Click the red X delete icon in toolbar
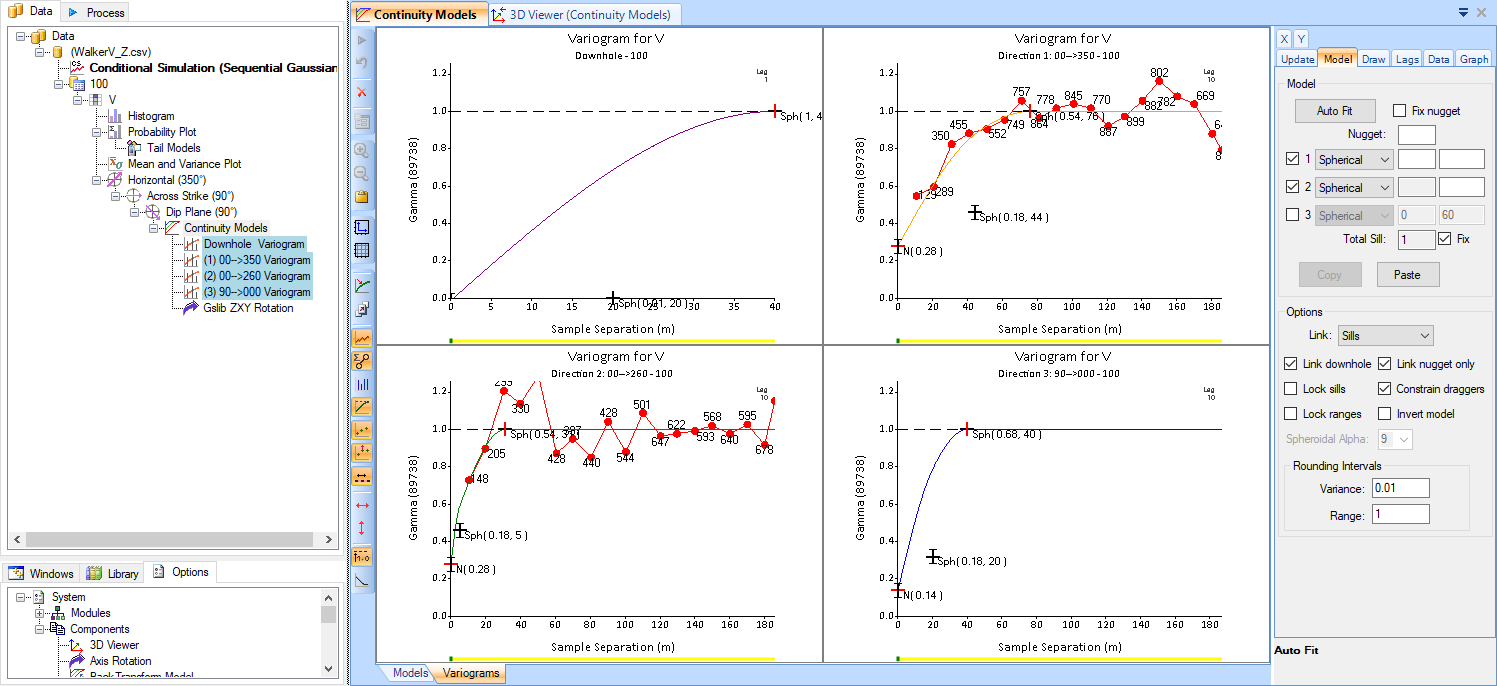 pyautogui.click(x=362, y=92)
